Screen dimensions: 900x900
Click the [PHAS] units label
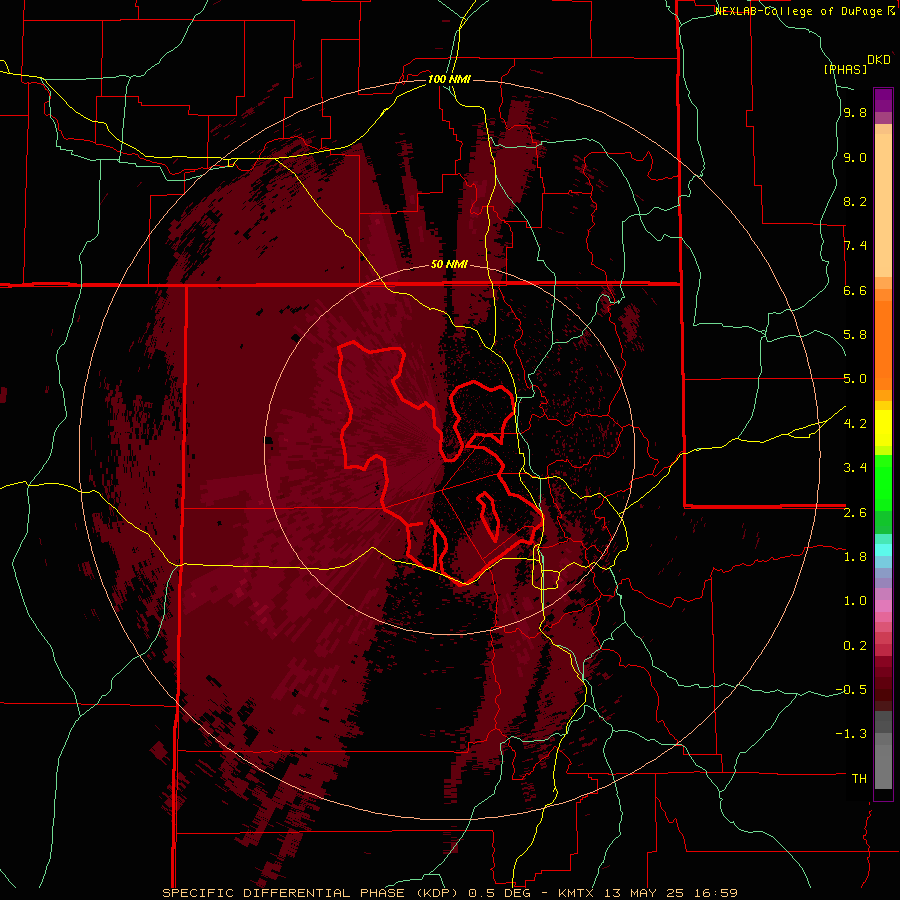coord(845,70)
